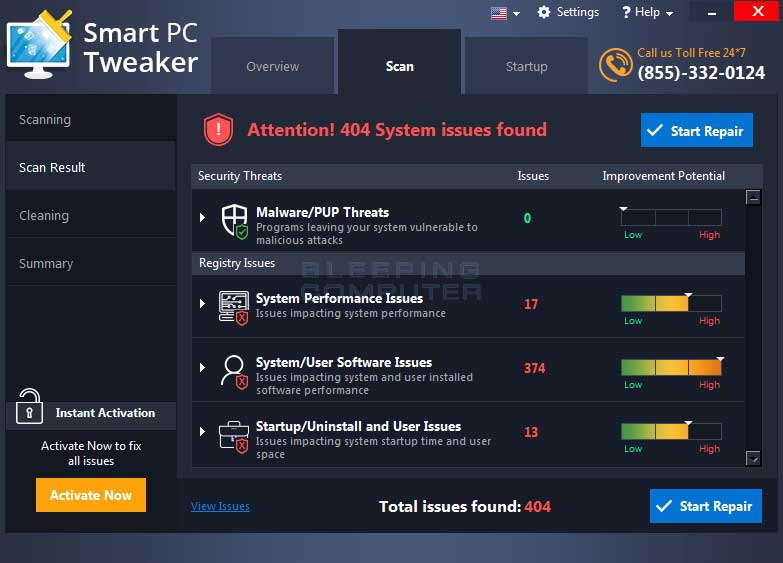Click the scrollbar down arrow in results list
Image resolution: width=783 pixels, height=563 pixels.
pyautogui.click(x=753, y=458)
